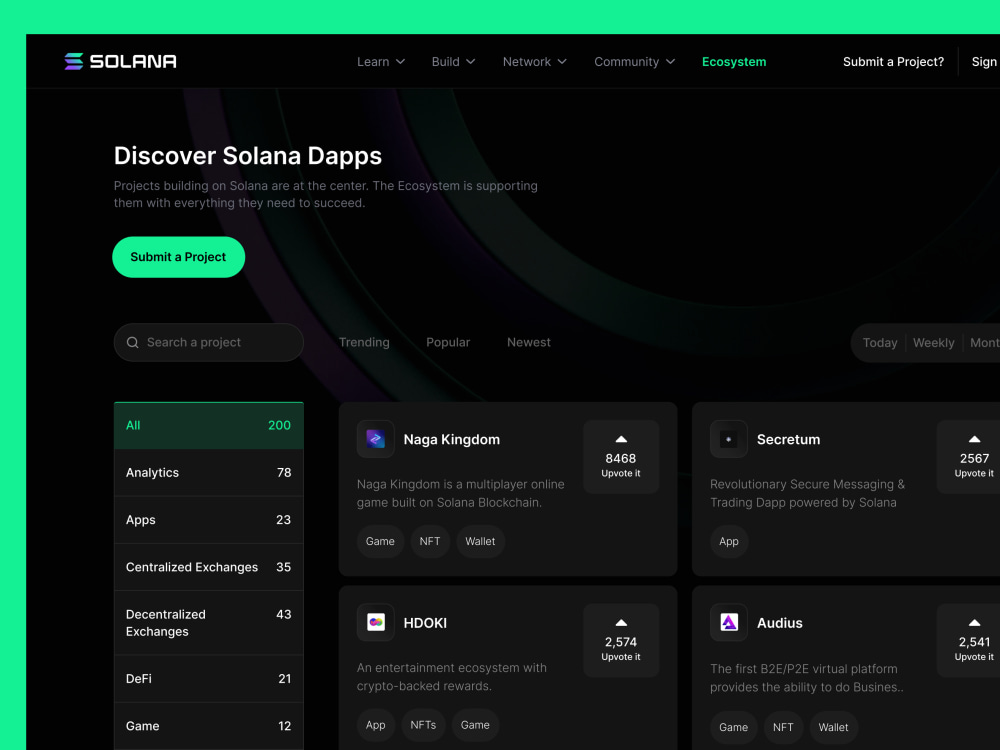
Task: Upvote Naga Kingdom with 8468 votes
Action: tap(621, 457)
